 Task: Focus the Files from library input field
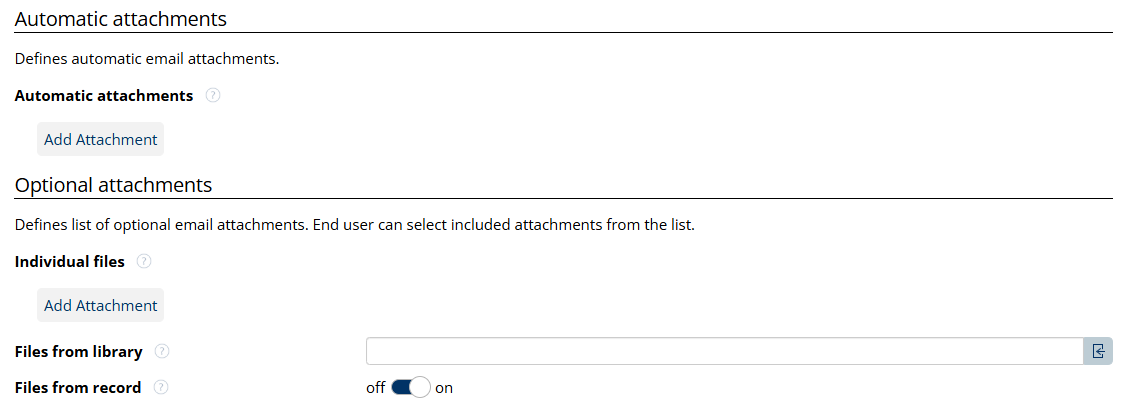(x=724, y=351)
